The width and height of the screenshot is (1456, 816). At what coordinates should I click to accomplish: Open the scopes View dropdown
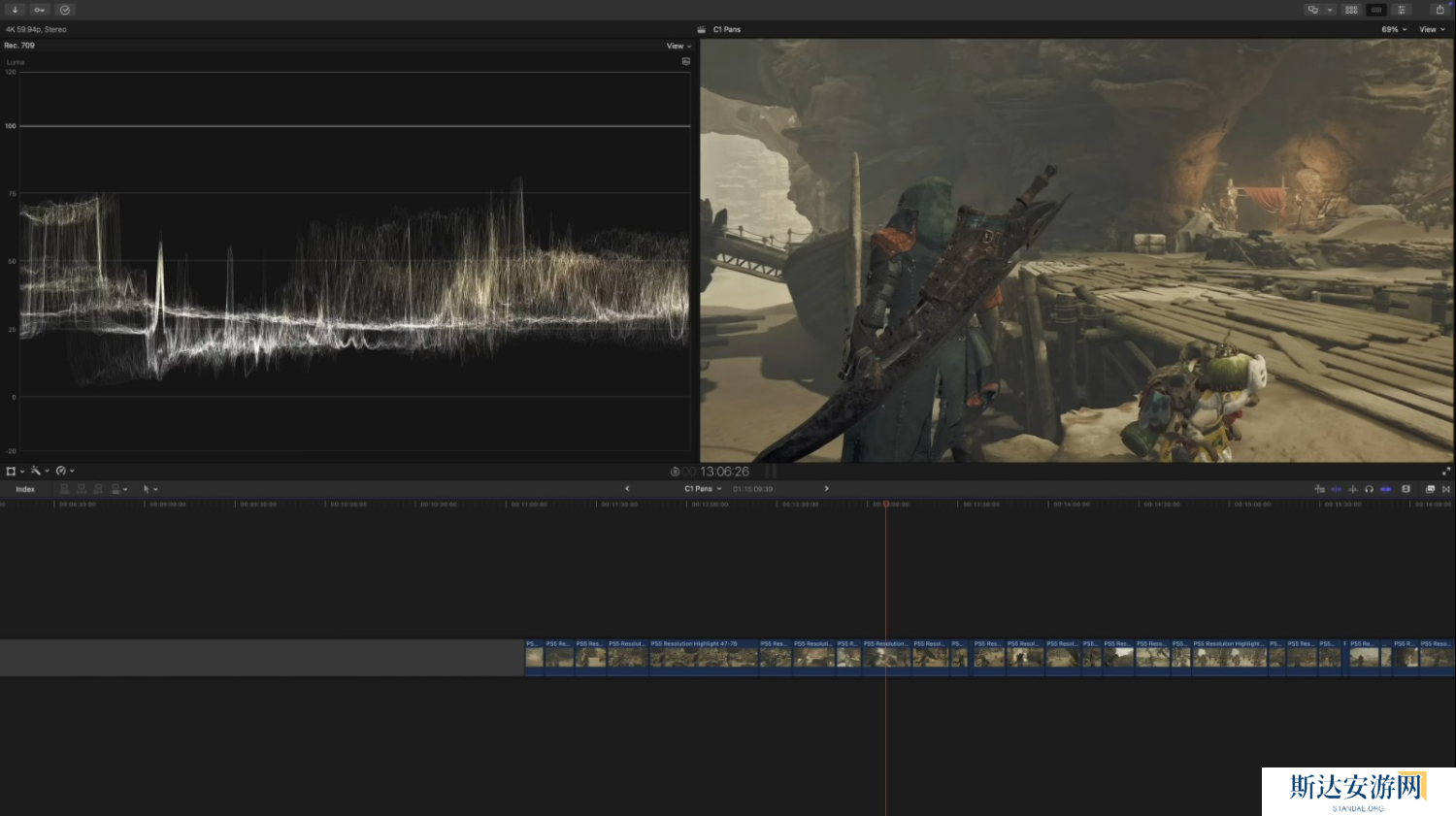tap(678, 46)
